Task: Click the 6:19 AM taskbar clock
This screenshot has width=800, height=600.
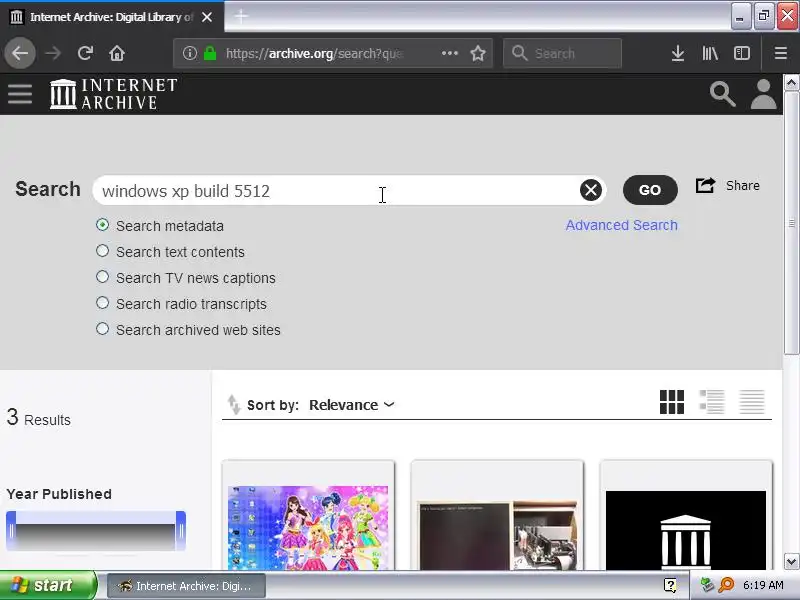Action: pos(763,585)
